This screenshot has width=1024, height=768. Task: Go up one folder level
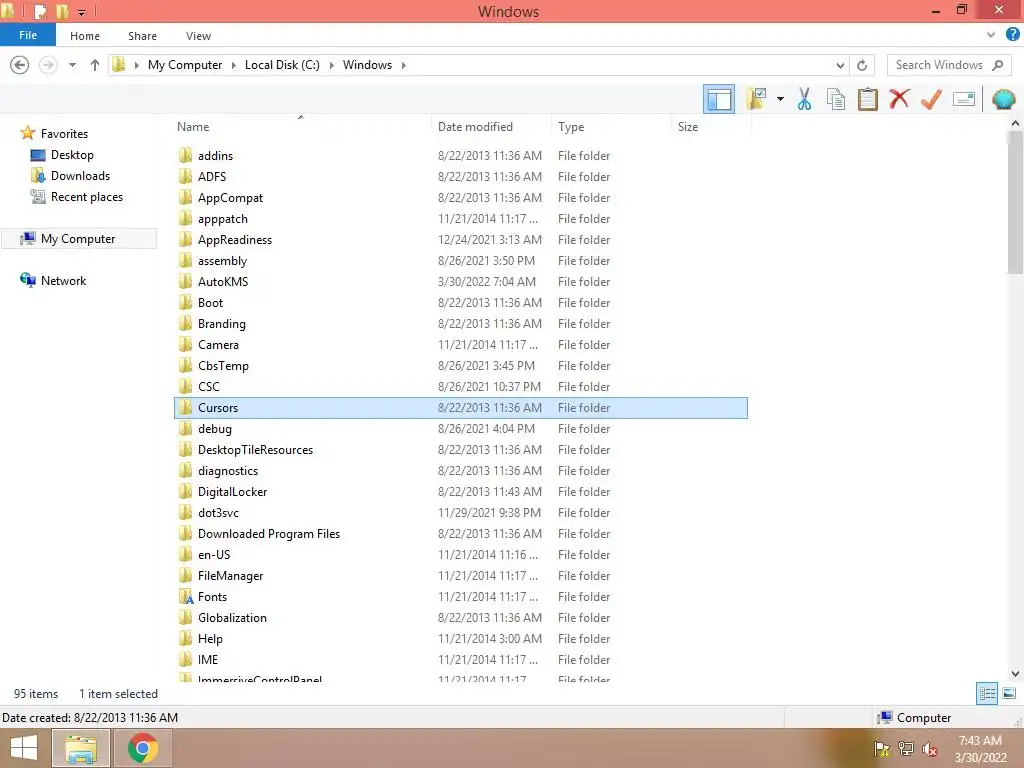(95, 65)
